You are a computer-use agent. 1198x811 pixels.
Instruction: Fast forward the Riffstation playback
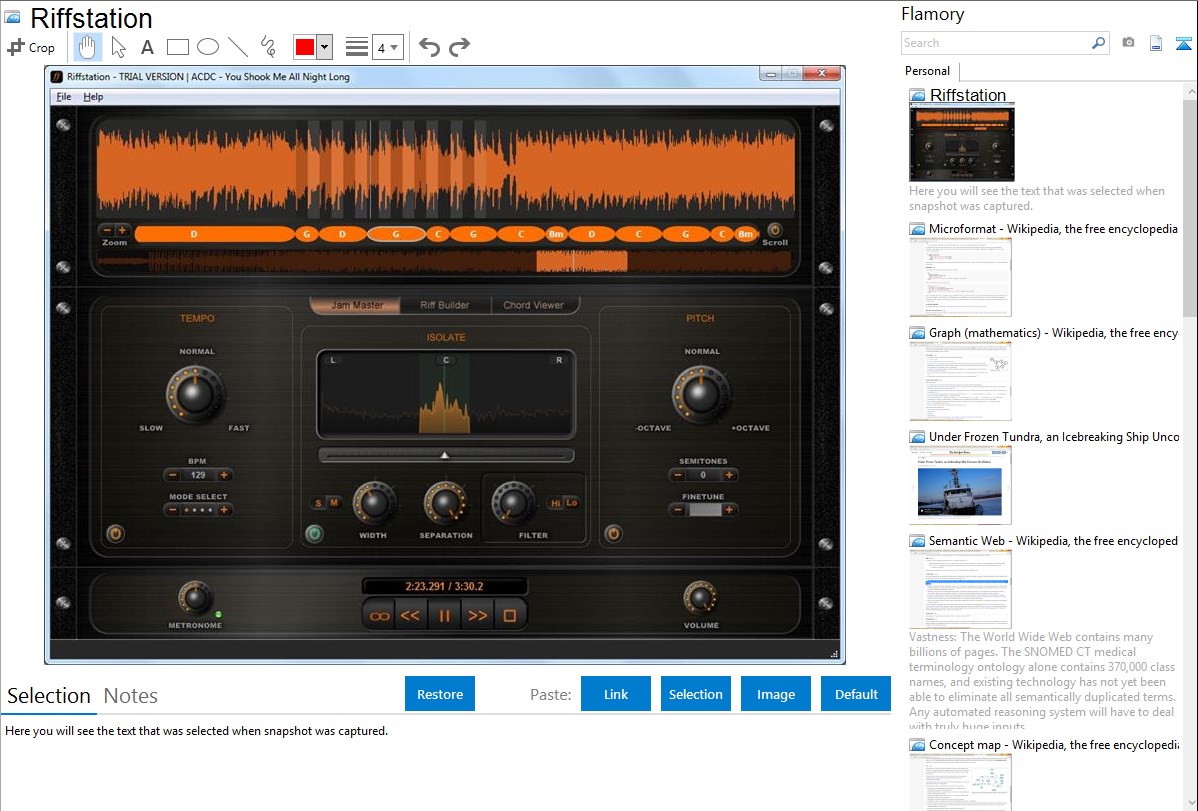pos(478,615)
